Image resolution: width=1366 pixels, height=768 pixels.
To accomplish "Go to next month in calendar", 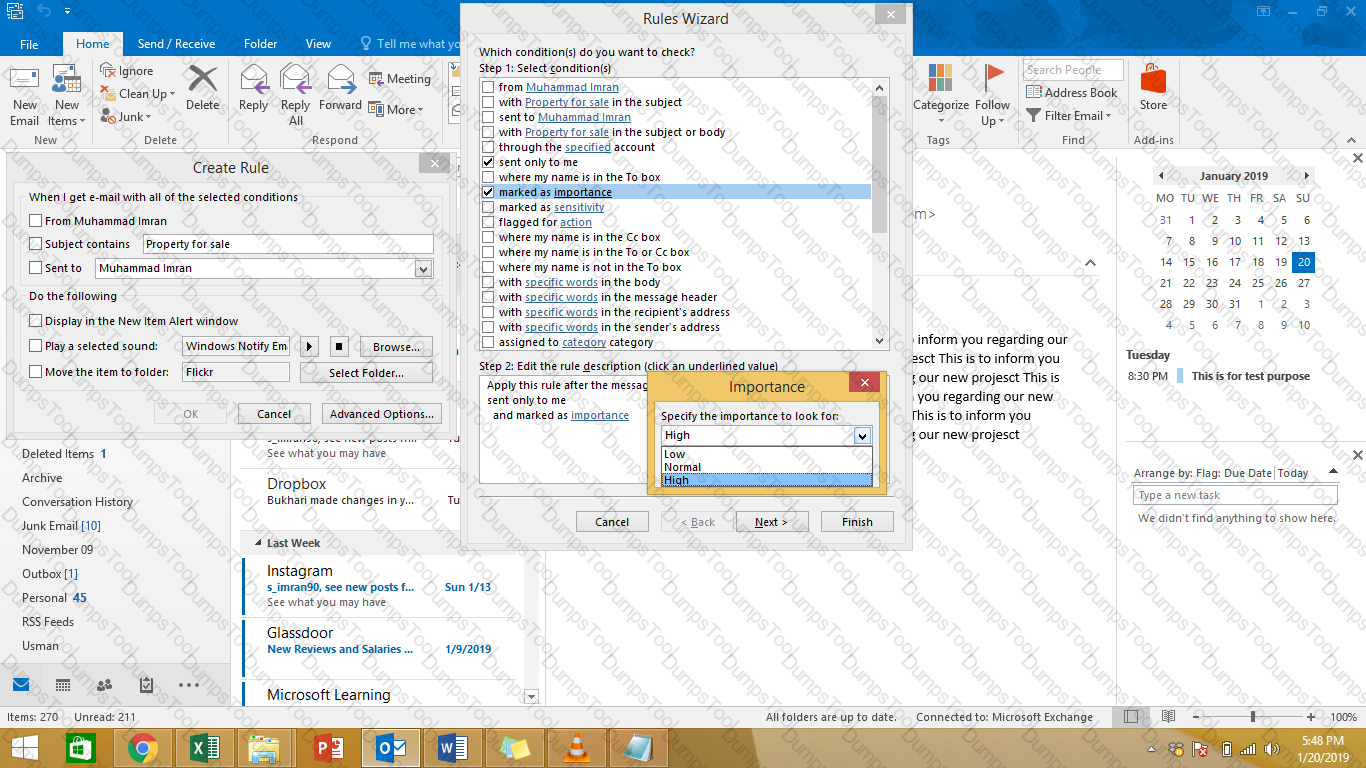I will [1306, 176].
